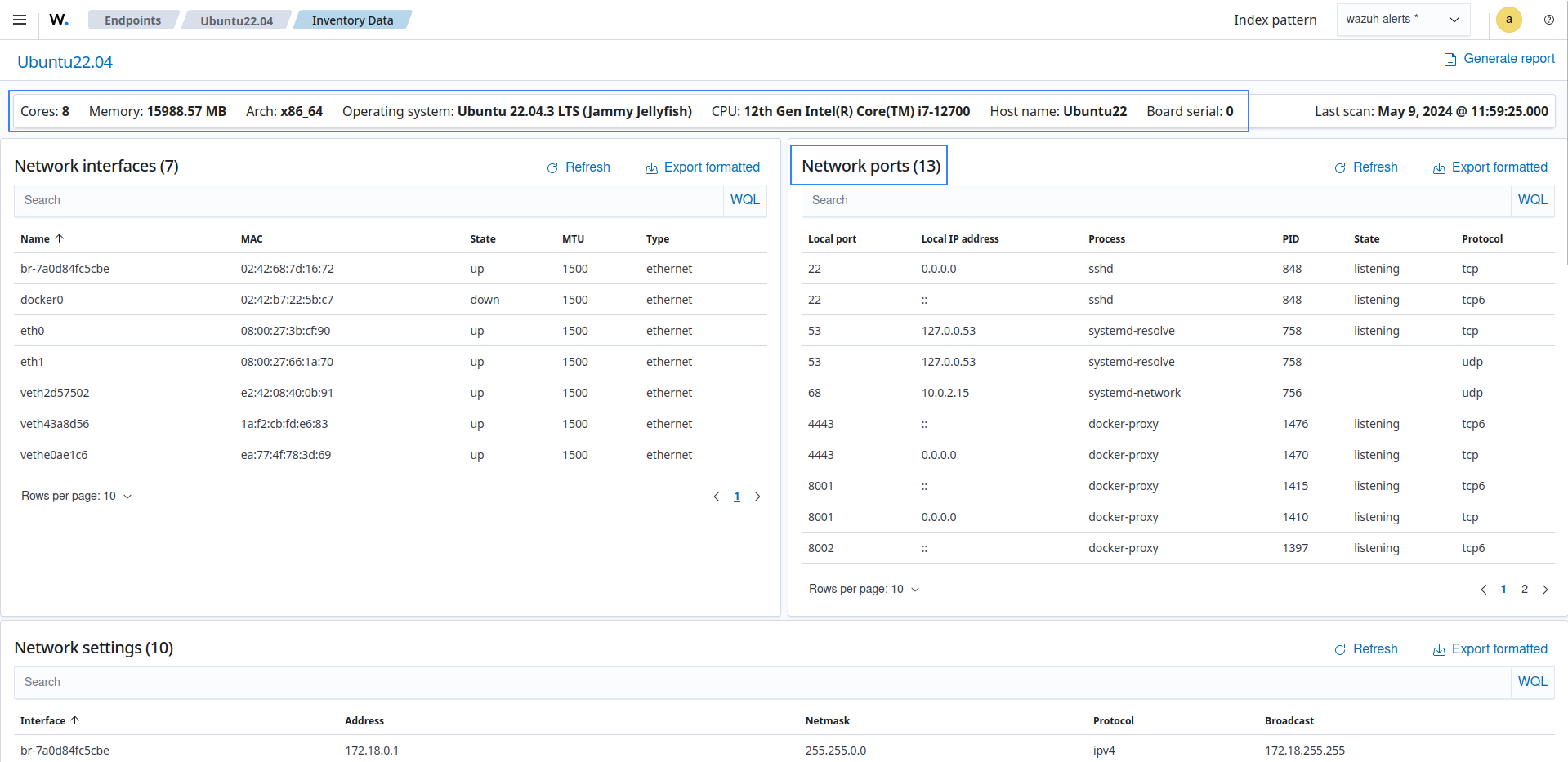
Task: Click export icon in Network settings panel
Action: [x=1439, y=649]
